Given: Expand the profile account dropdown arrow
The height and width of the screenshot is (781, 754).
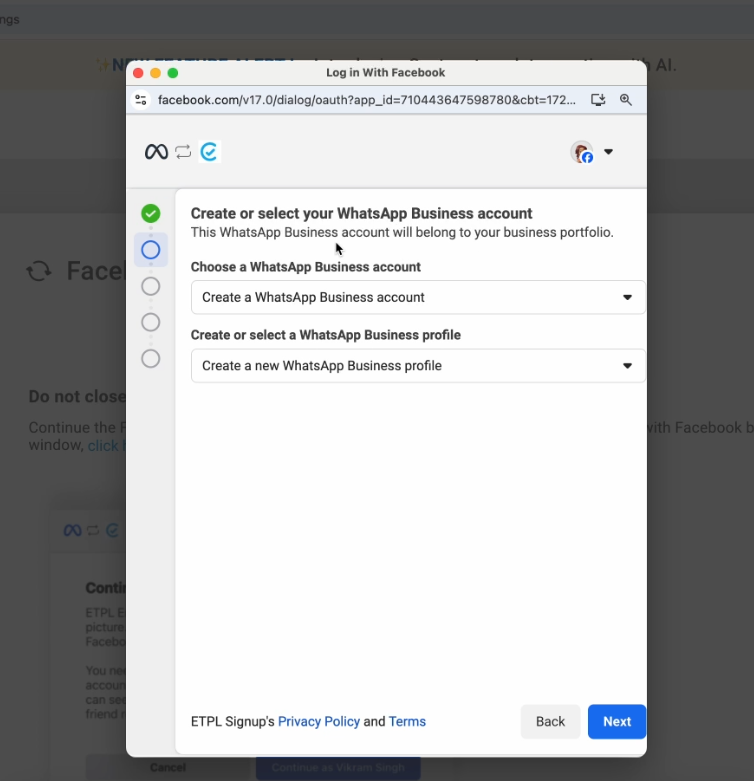Looking at the screenshot, I should (609, 151).
